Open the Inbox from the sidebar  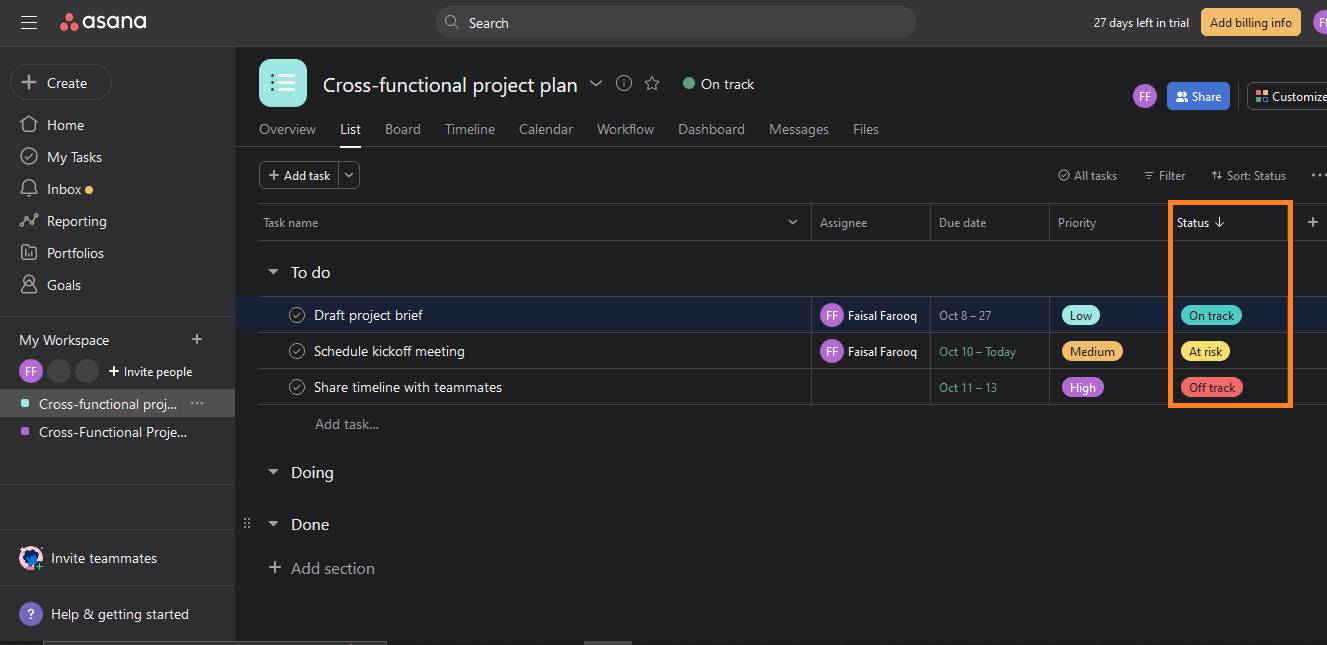(68, 188)
